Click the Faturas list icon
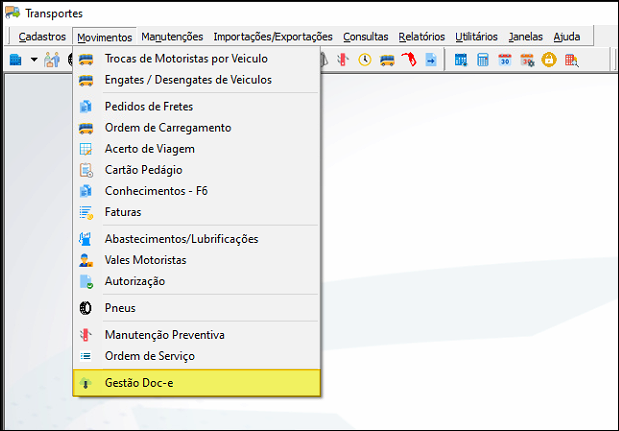619x431 pixels. tap(86, 213)
